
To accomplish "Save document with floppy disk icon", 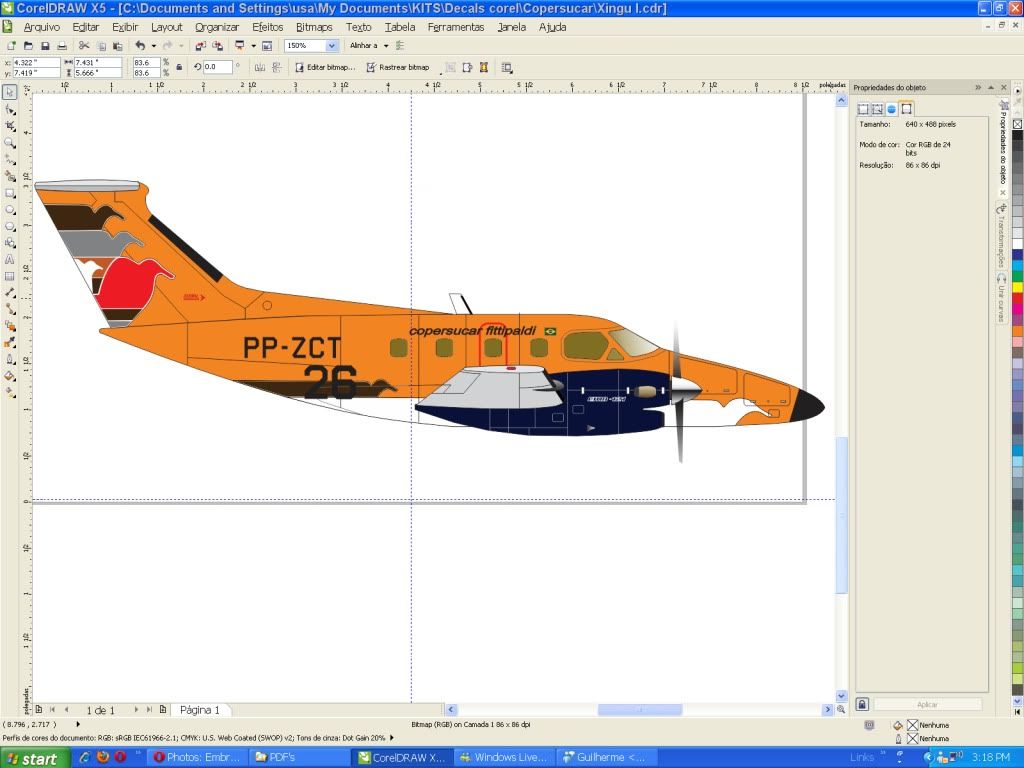I will pyautogui.click(x=45, y=46).
